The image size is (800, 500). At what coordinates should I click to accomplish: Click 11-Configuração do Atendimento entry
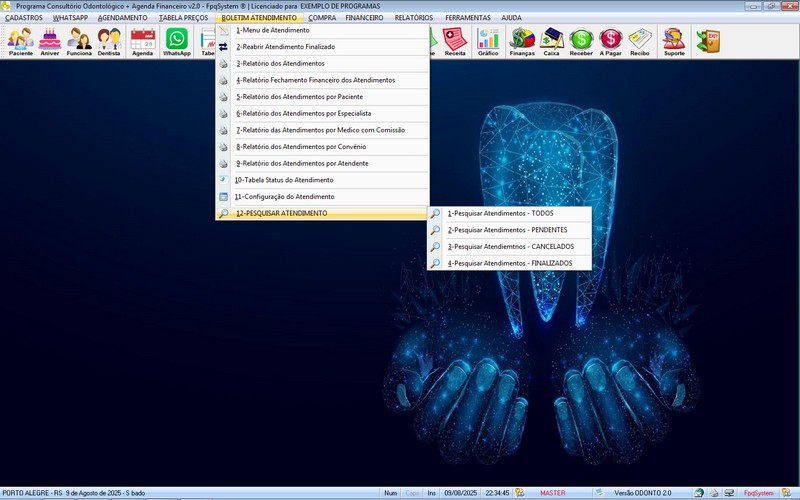(284, 197)
